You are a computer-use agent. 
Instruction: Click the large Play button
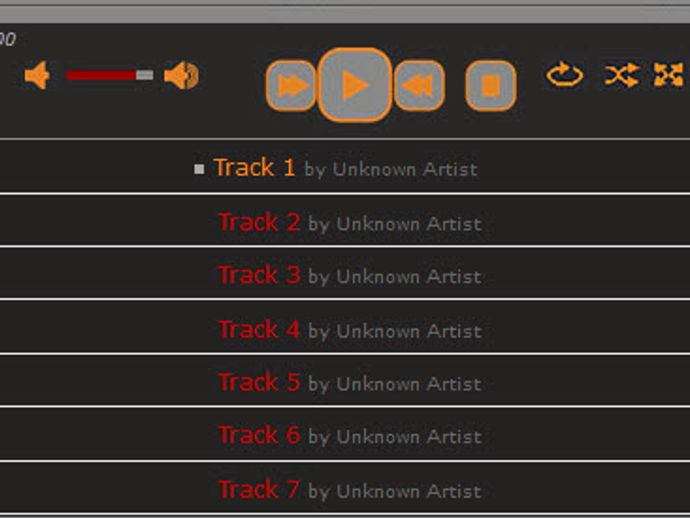tap(355, 85)
